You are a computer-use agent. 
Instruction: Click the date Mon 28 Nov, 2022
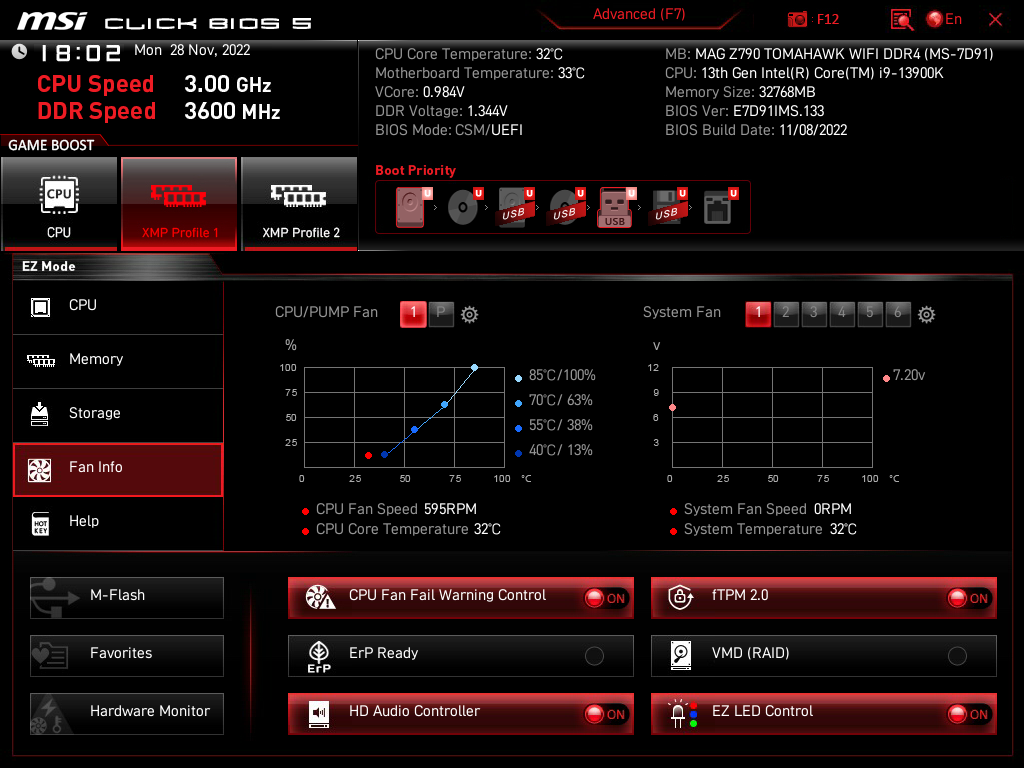click(192, 50)
